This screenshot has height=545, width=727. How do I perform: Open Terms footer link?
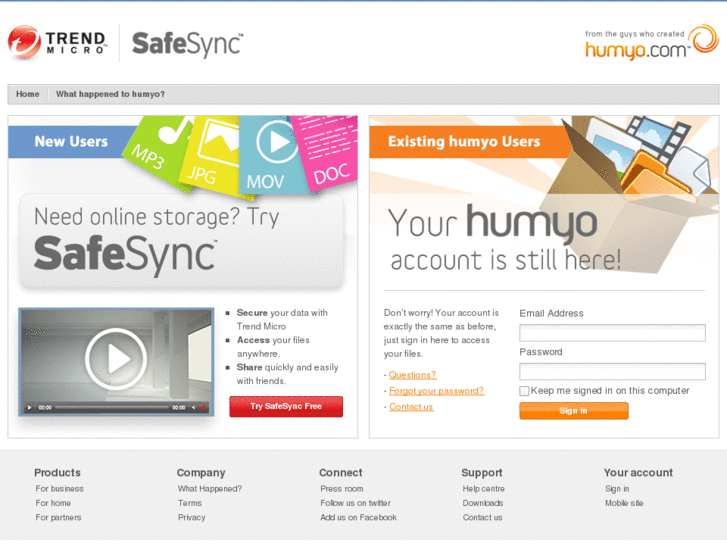(x=190, y=503)
